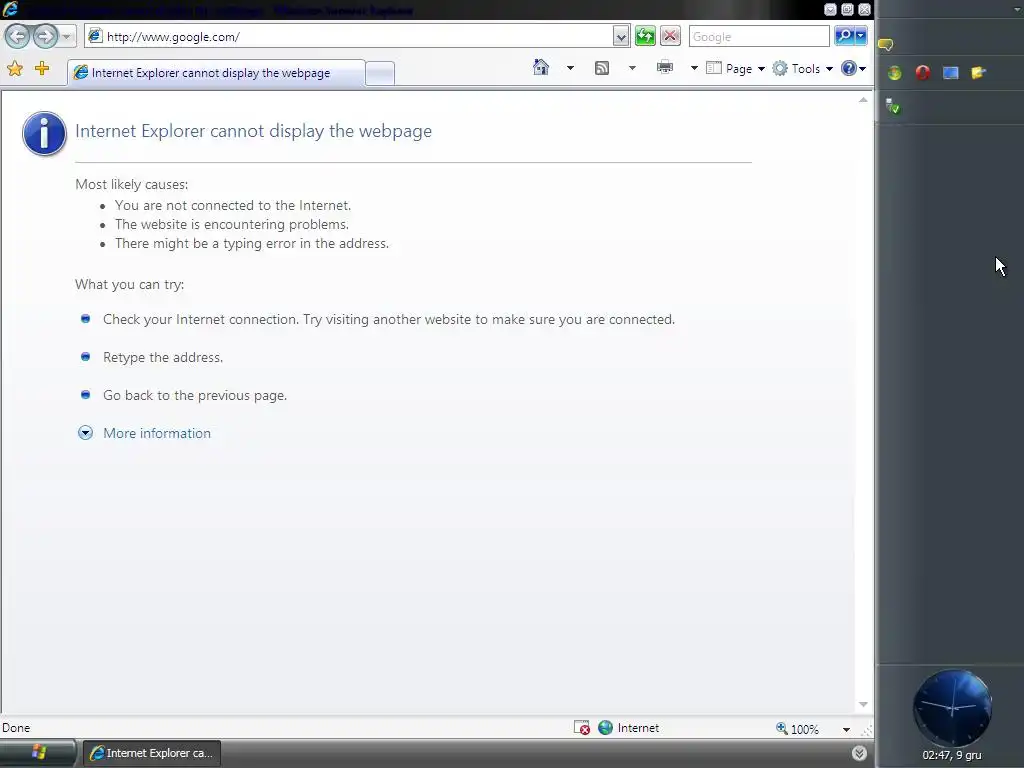The width and height of the screenshot is (1024, 768).
Task: Click 'Retype the address.' text
Action: tap(163, 357)
